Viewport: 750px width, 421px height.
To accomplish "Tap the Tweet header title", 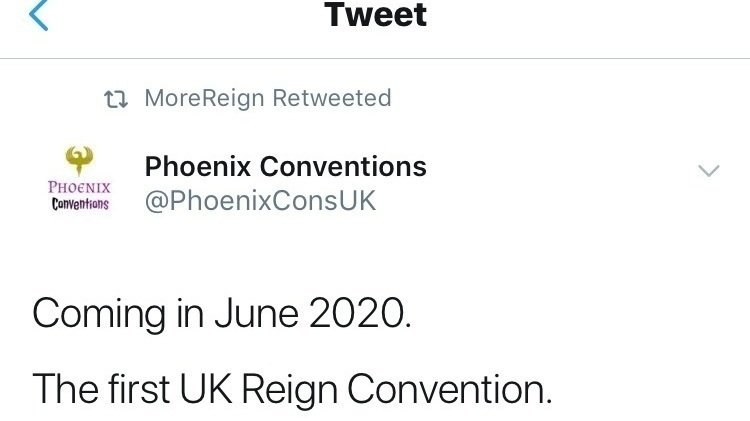I will [x=375, y=16].
